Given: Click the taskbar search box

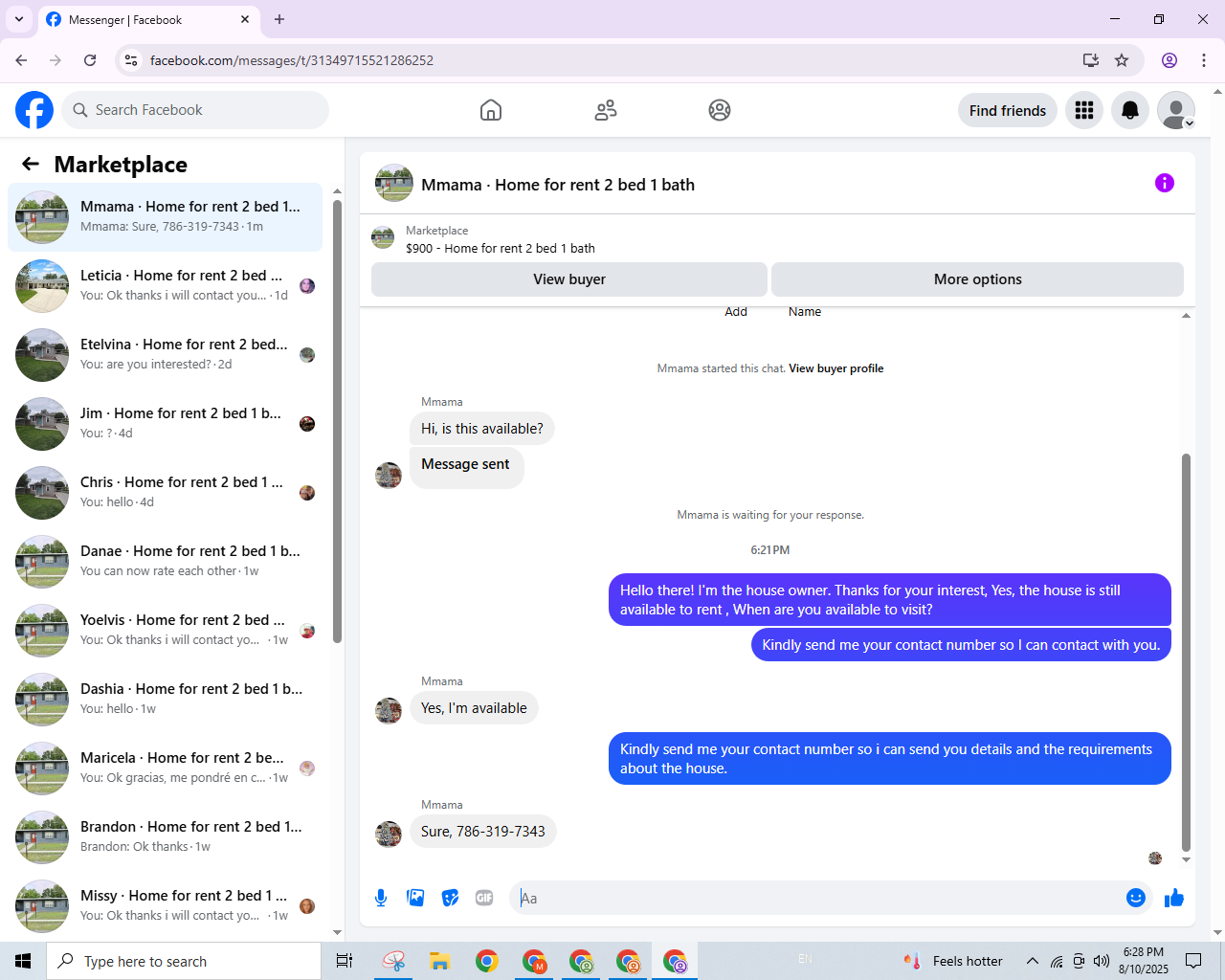Looking at the screenshot, I should [184, 961].
